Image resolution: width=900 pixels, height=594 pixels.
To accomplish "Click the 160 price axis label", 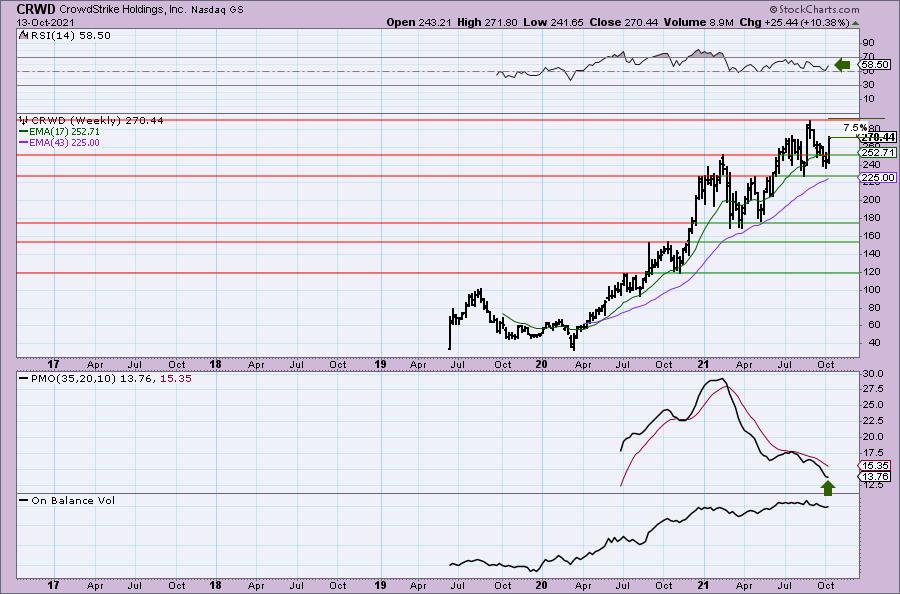I will (871, 235).
